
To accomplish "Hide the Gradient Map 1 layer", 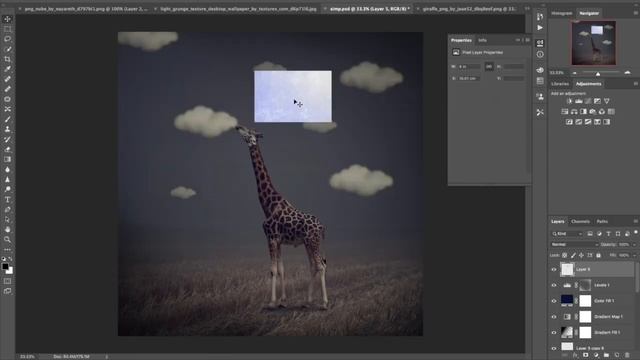I will [x=554, y=317].
